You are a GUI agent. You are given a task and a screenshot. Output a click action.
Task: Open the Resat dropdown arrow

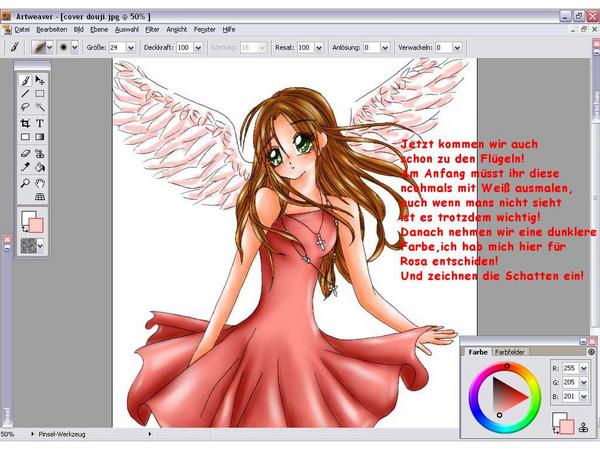pos(318,48)
